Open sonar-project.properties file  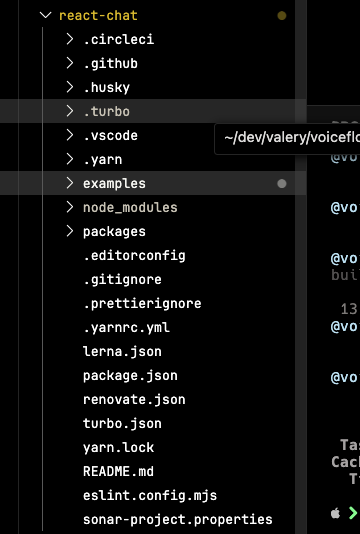tap(177, 520)
